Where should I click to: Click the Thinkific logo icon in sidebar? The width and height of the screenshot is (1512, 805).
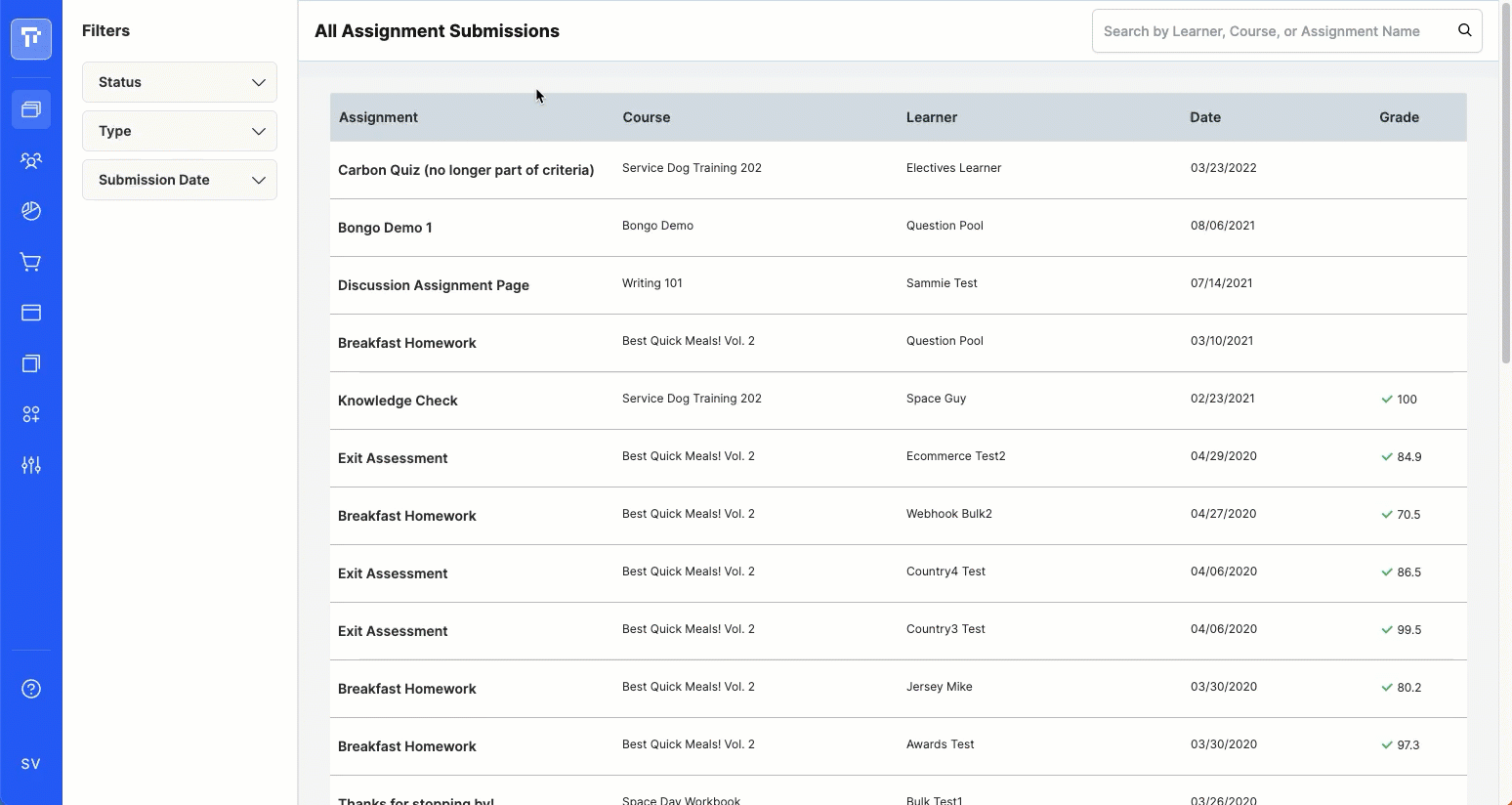[31, 39]
